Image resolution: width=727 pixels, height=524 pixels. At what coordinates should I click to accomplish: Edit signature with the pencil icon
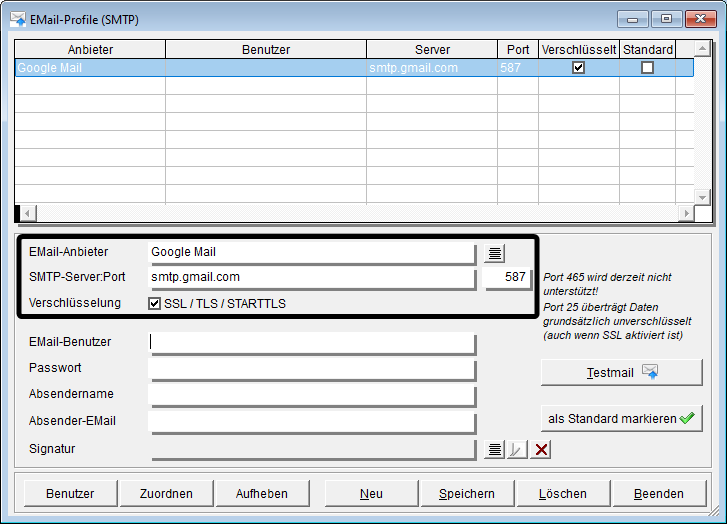point(517,449)
